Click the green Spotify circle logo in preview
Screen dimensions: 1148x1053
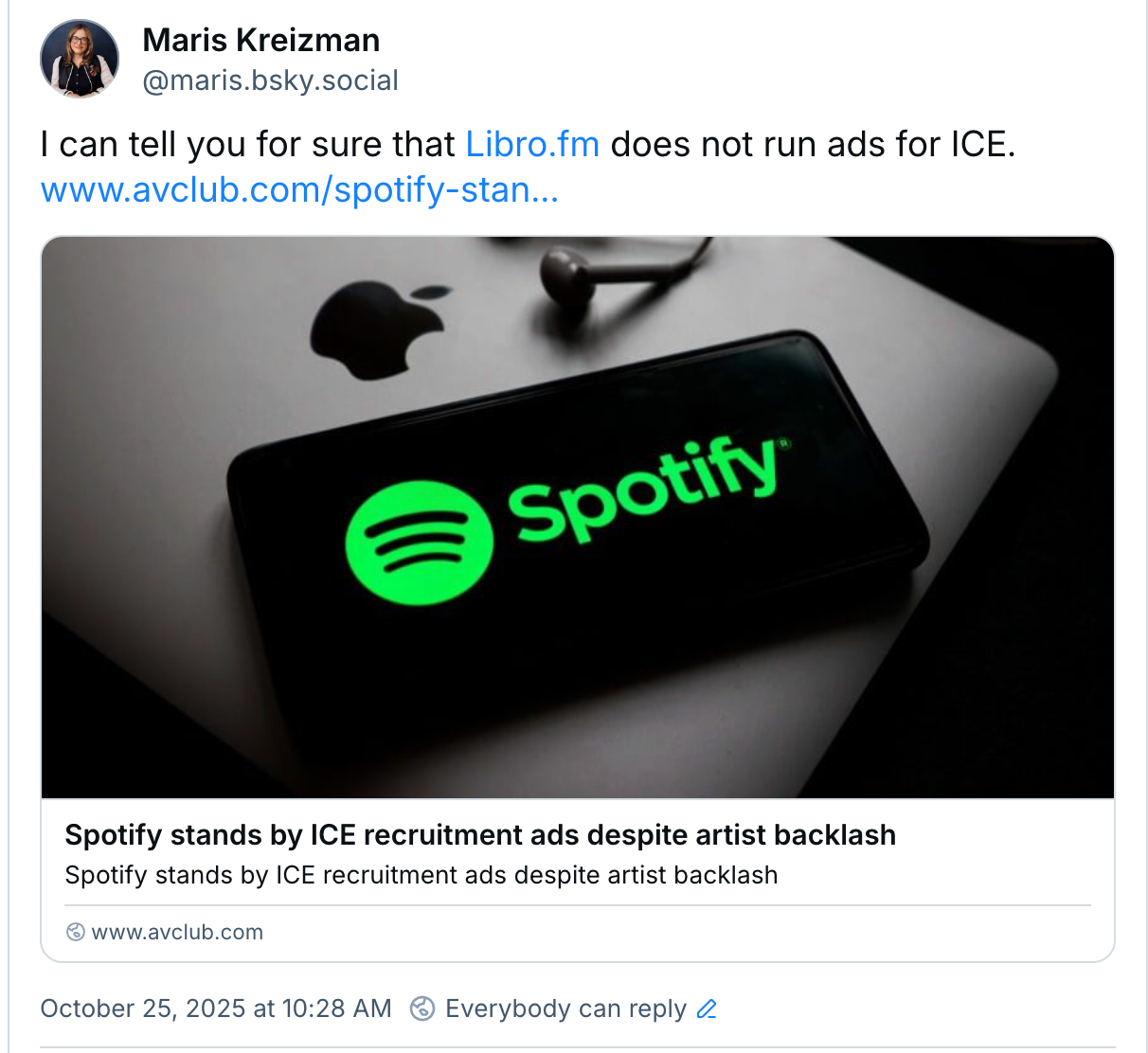(419, 543)
